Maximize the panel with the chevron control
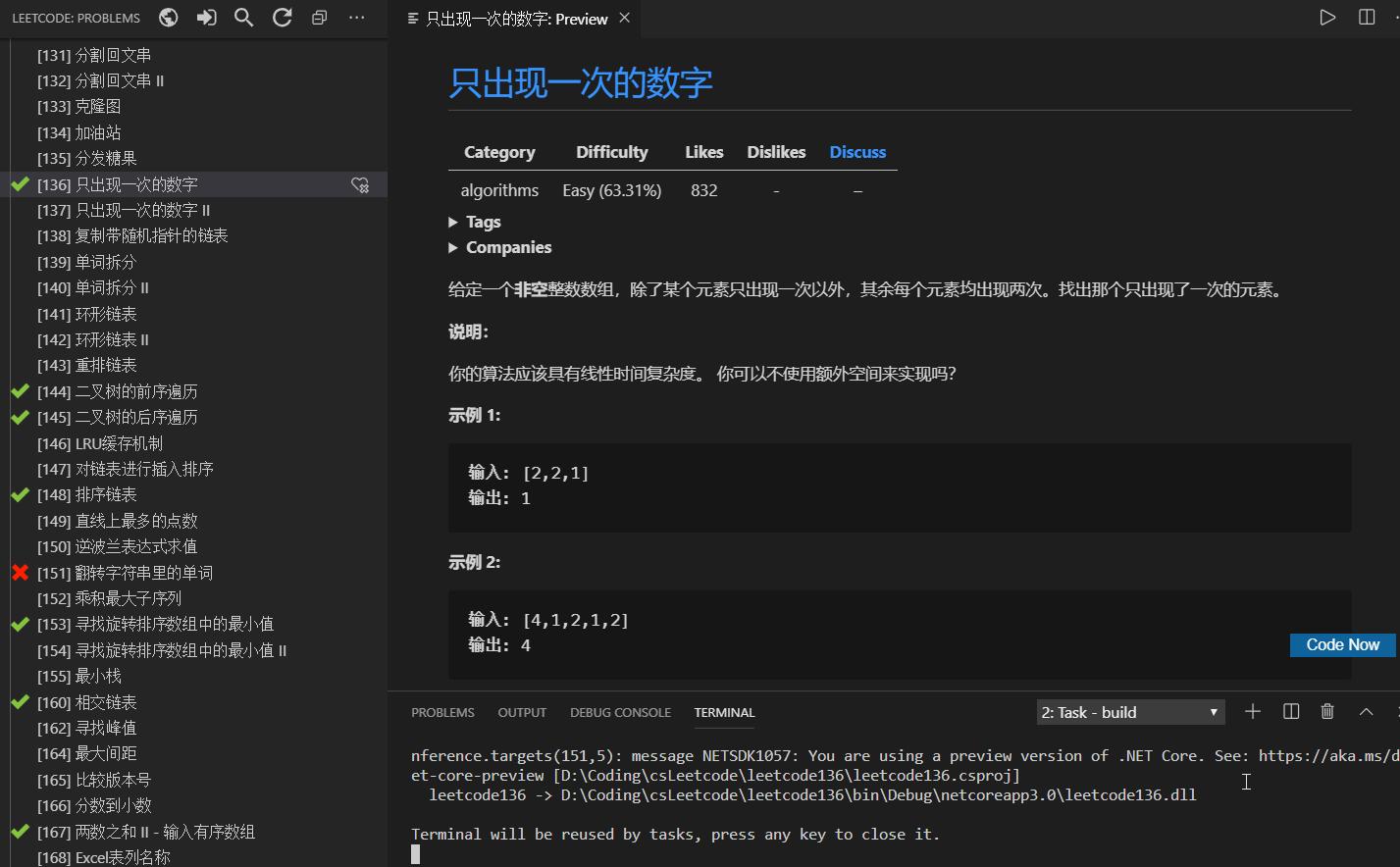The width and height of the screenshot is (1400, 867). (x=1366, y=711)
